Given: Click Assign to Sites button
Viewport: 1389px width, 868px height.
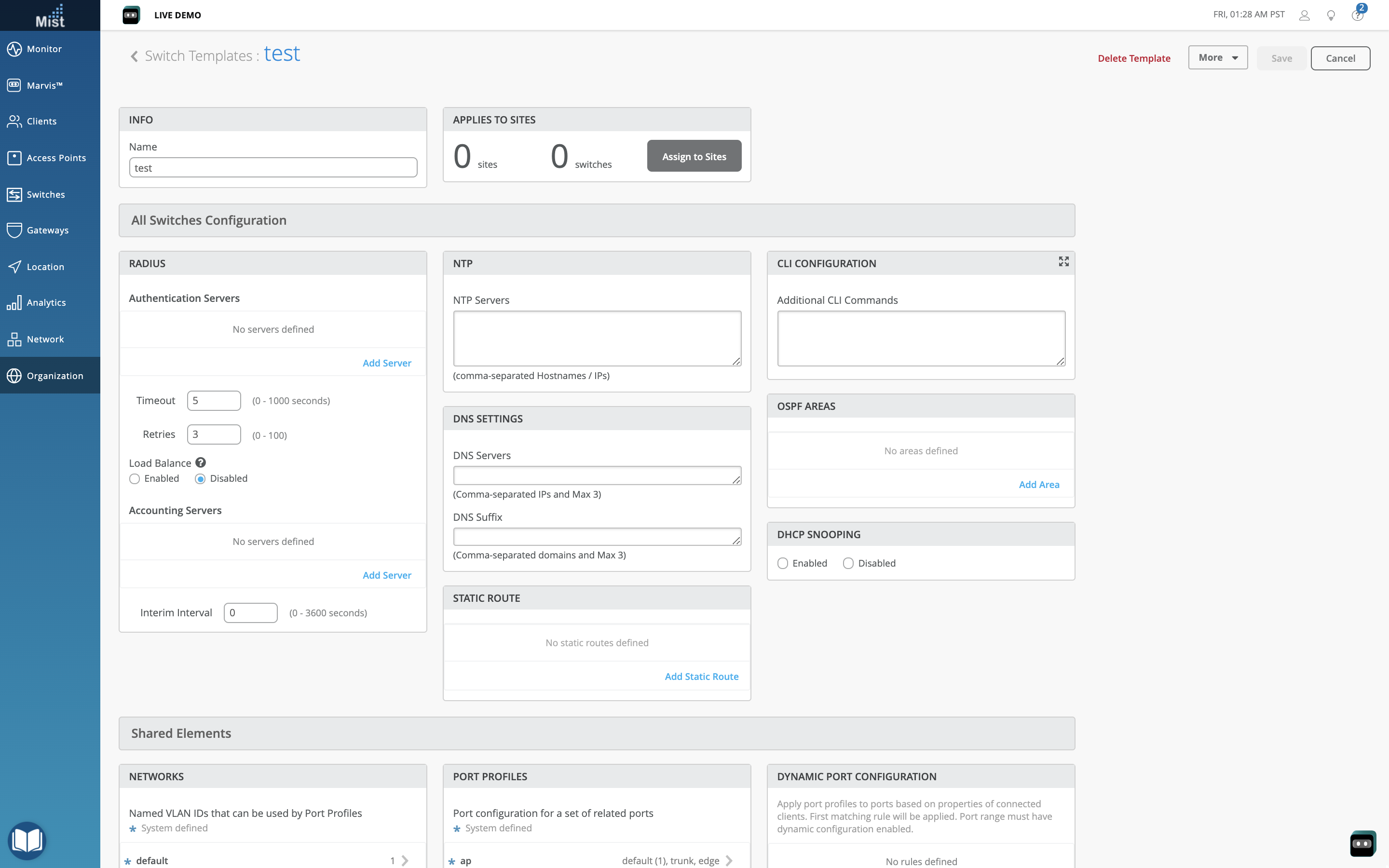Looking at the screenshot, I should [x=694, y=156].
